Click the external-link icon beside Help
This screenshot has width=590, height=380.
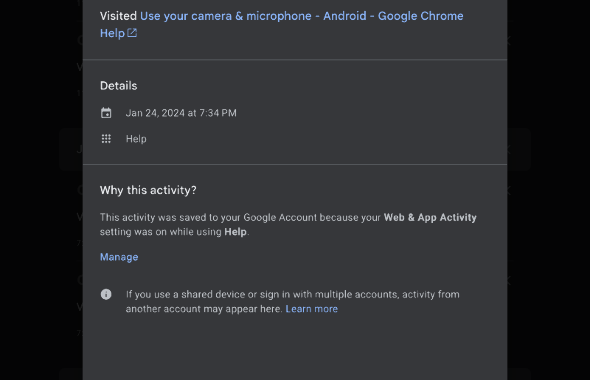click(x=132, y=33)
